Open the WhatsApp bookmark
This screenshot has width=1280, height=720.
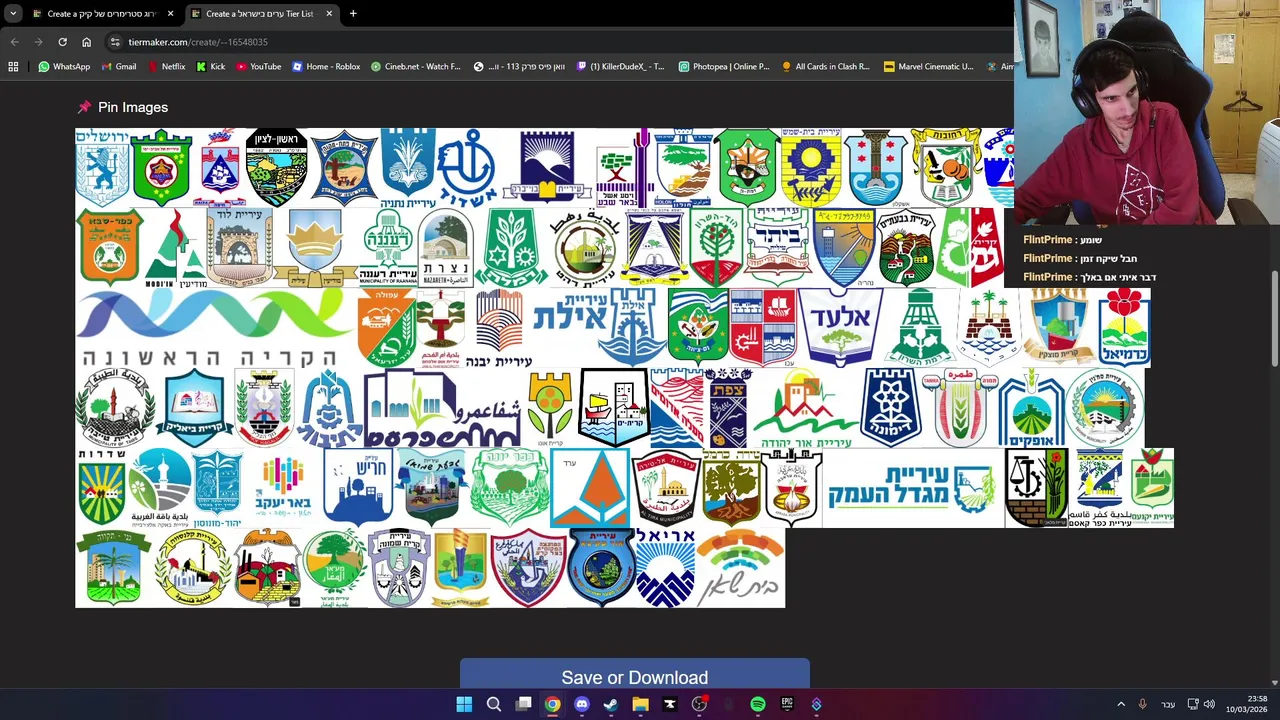click(x=64, y=67)
